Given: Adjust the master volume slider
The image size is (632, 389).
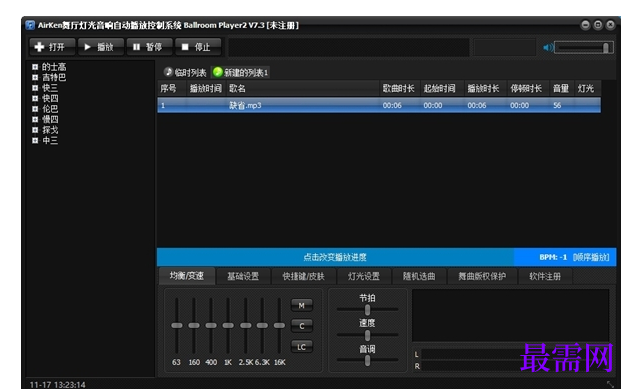Looking at the screenshot, I should [584, 48].
